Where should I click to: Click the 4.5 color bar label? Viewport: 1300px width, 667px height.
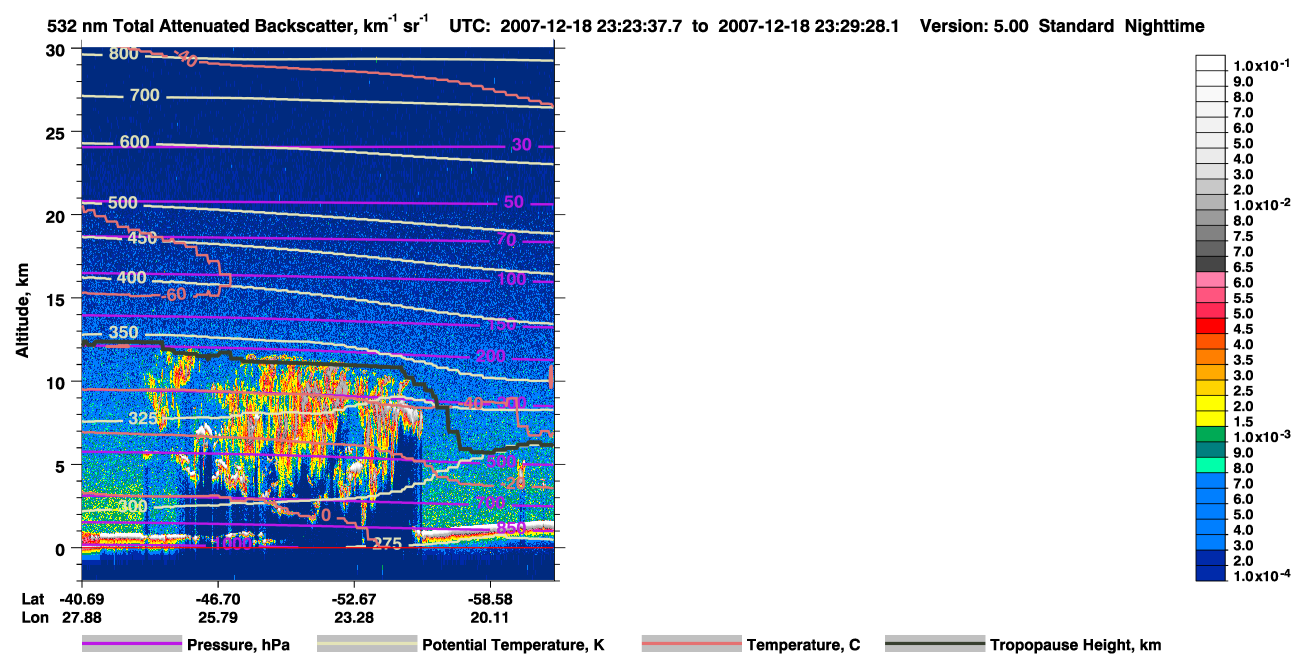[x=1244, y=328]
